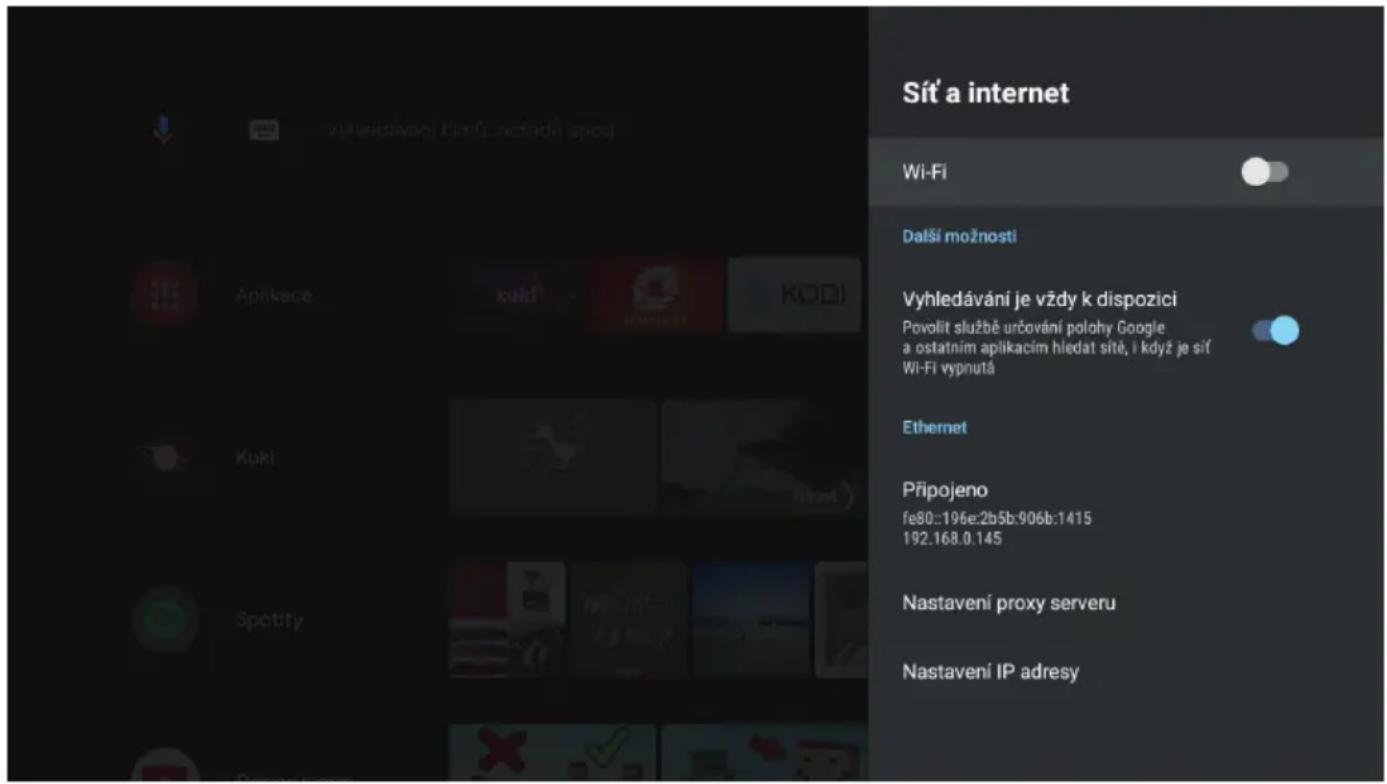Click the Spotify row label
The width and height of the screenshot is (1387, 784).
click(269, 620)
